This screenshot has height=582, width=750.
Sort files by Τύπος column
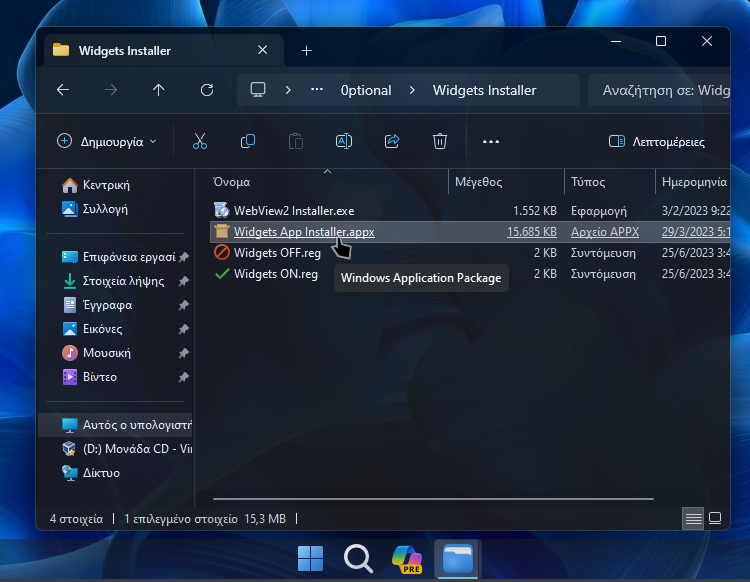coord(588,182)
